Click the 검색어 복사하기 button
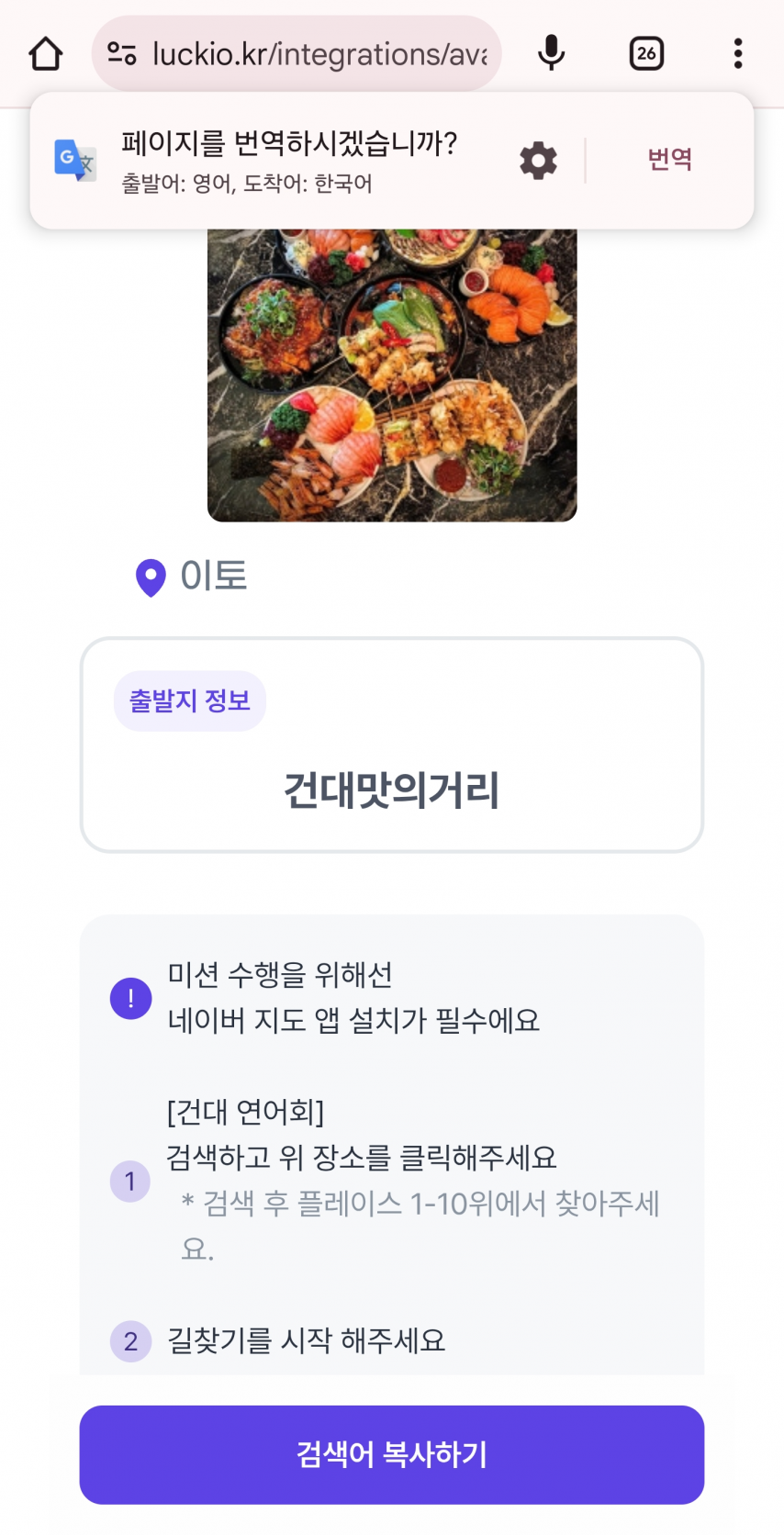Screen dimensions: 784x1535 pos(392,1454)
